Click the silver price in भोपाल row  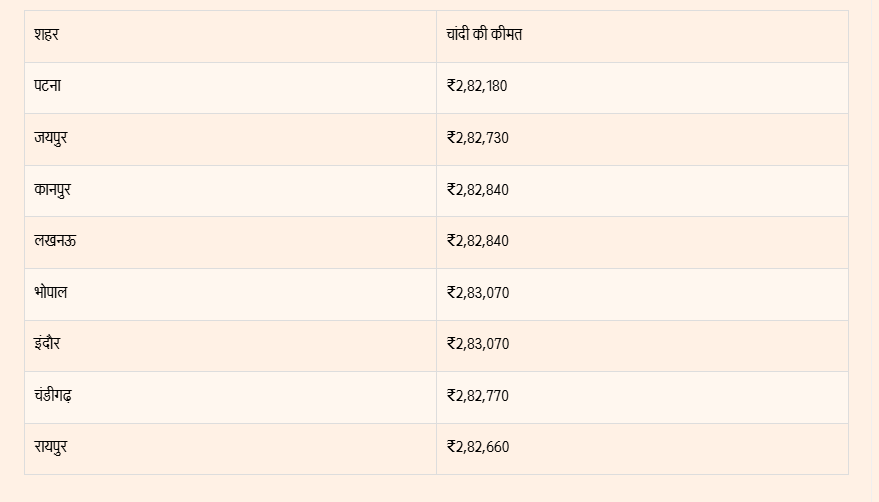pos(478,293)
